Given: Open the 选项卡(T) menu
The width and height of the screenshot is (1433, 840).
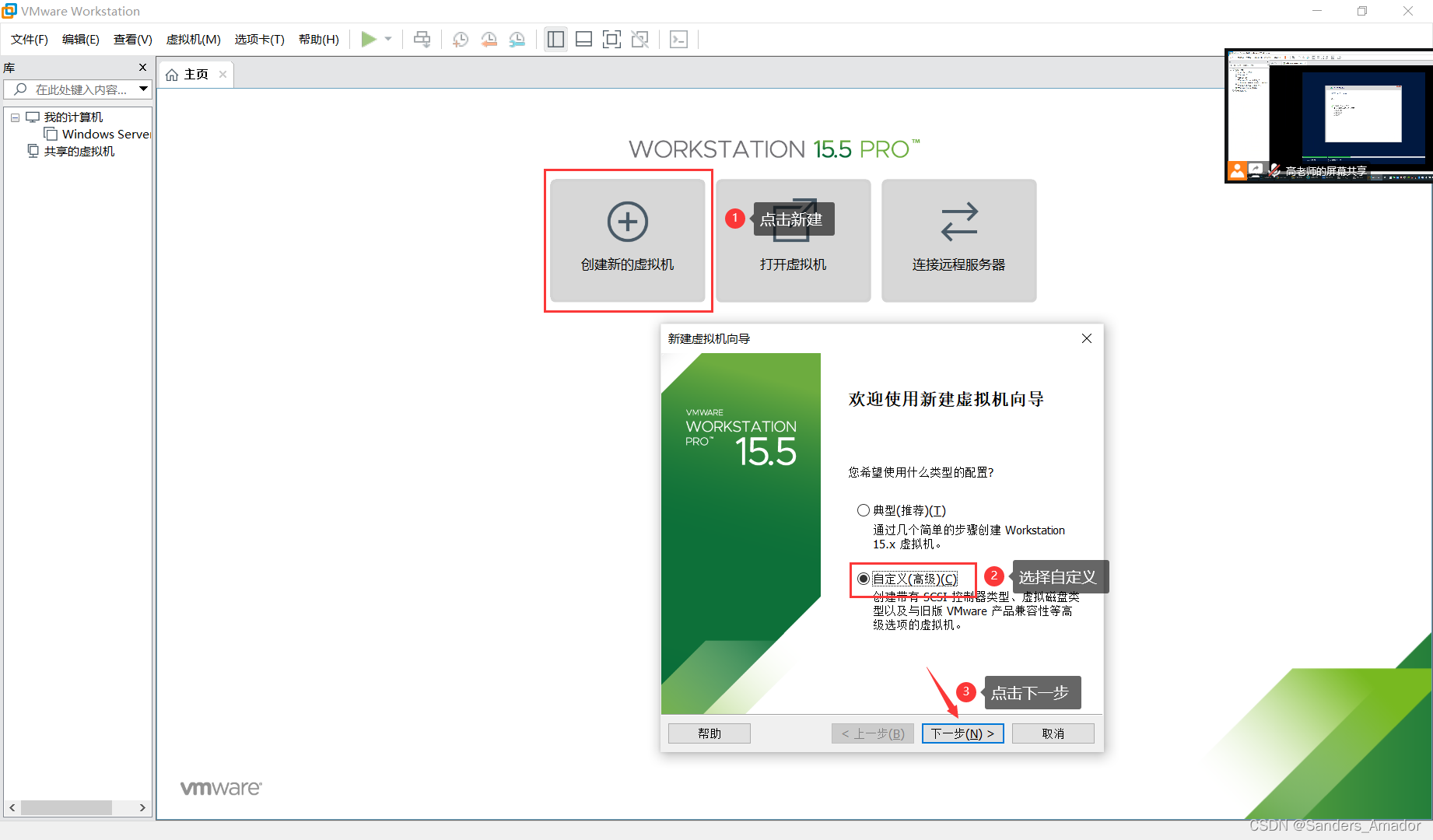Looking at the screenshot, I should 260,39.
